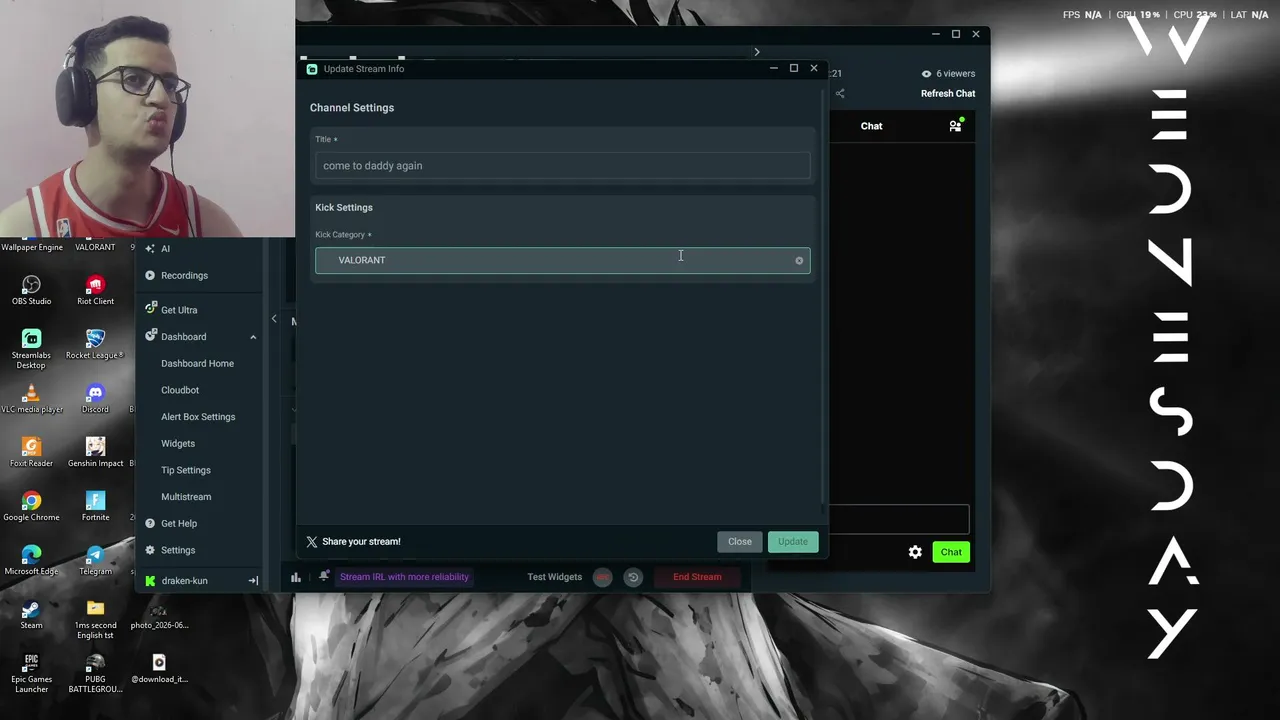Open Tip Settings sidebar item
Viewport: 1280px width, 720px height.
186,470
